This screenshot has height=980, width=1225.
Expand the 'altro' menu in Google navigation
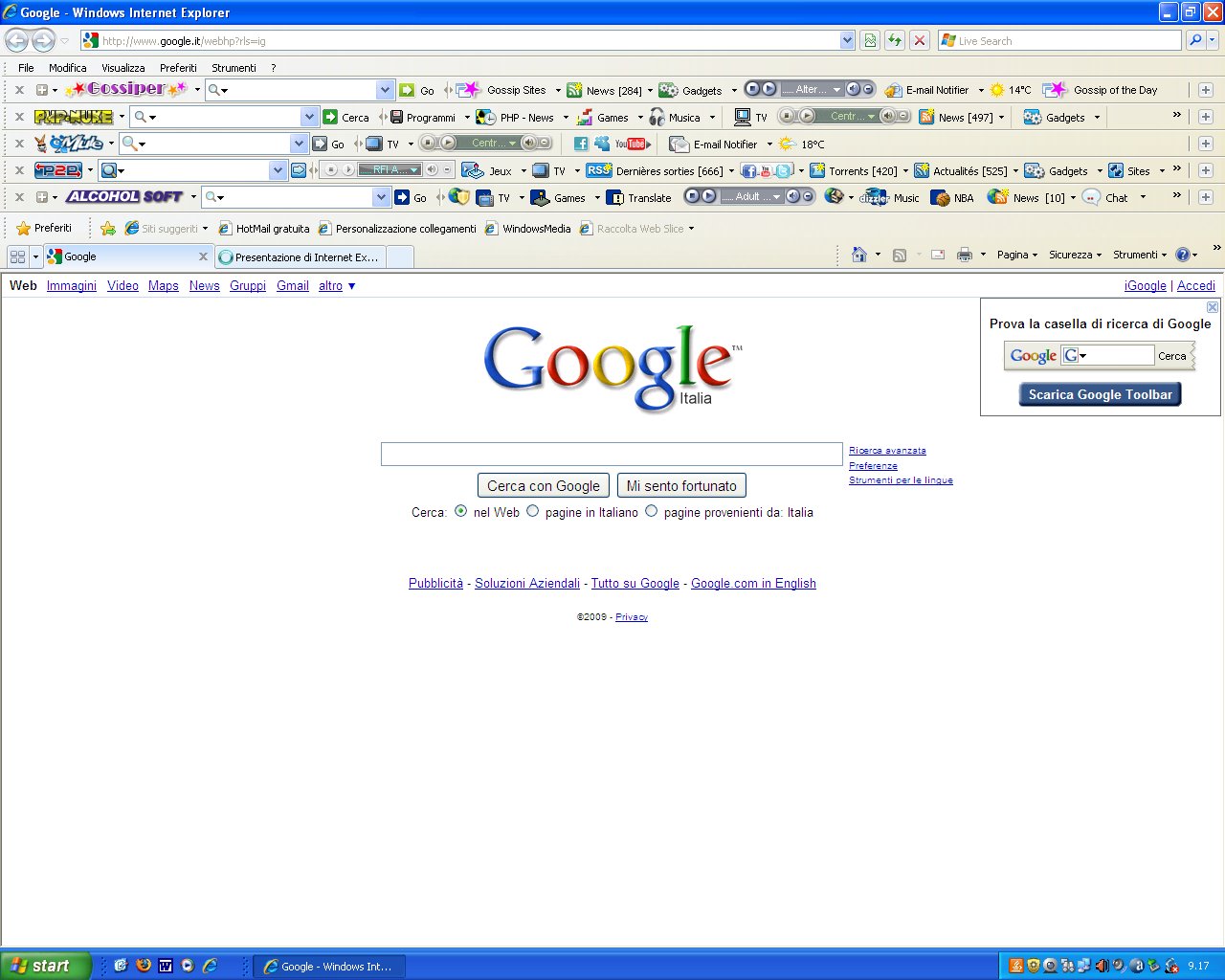click(x=338, y=285)
